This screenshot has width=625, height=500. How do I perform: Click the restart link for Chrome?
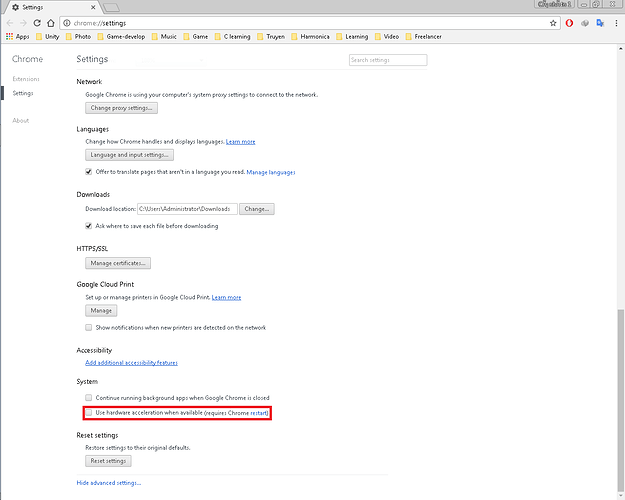point(259,413)
